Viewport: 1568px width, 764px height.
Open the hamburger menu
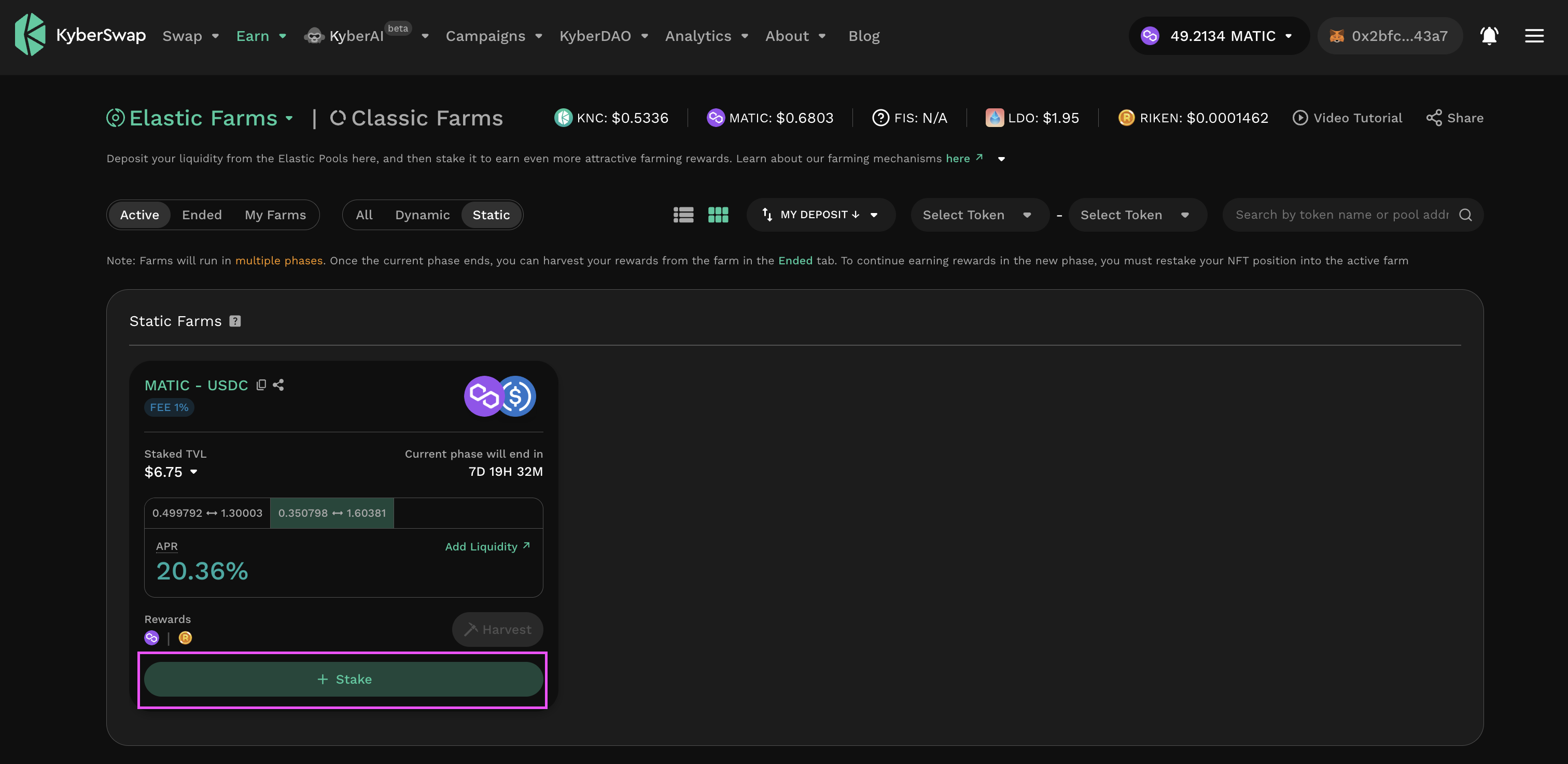[x=1534, y=36]
